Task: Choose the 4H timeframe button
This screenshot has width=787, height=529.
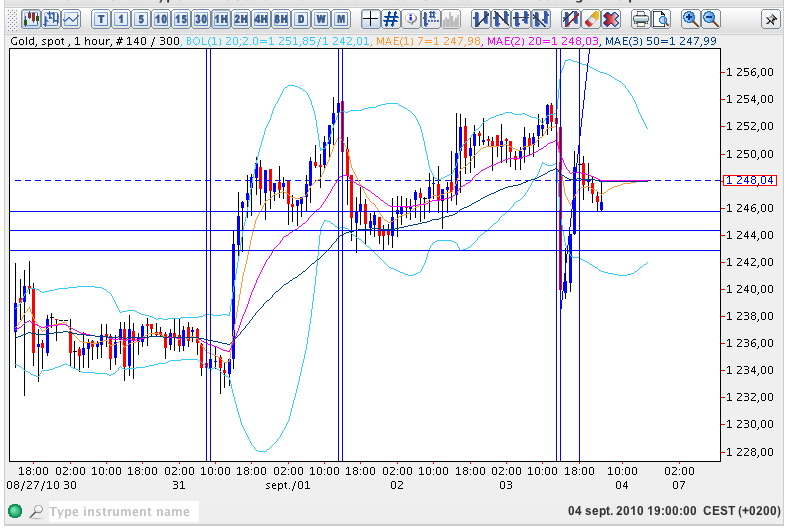Action: click(x=261, y=19)
